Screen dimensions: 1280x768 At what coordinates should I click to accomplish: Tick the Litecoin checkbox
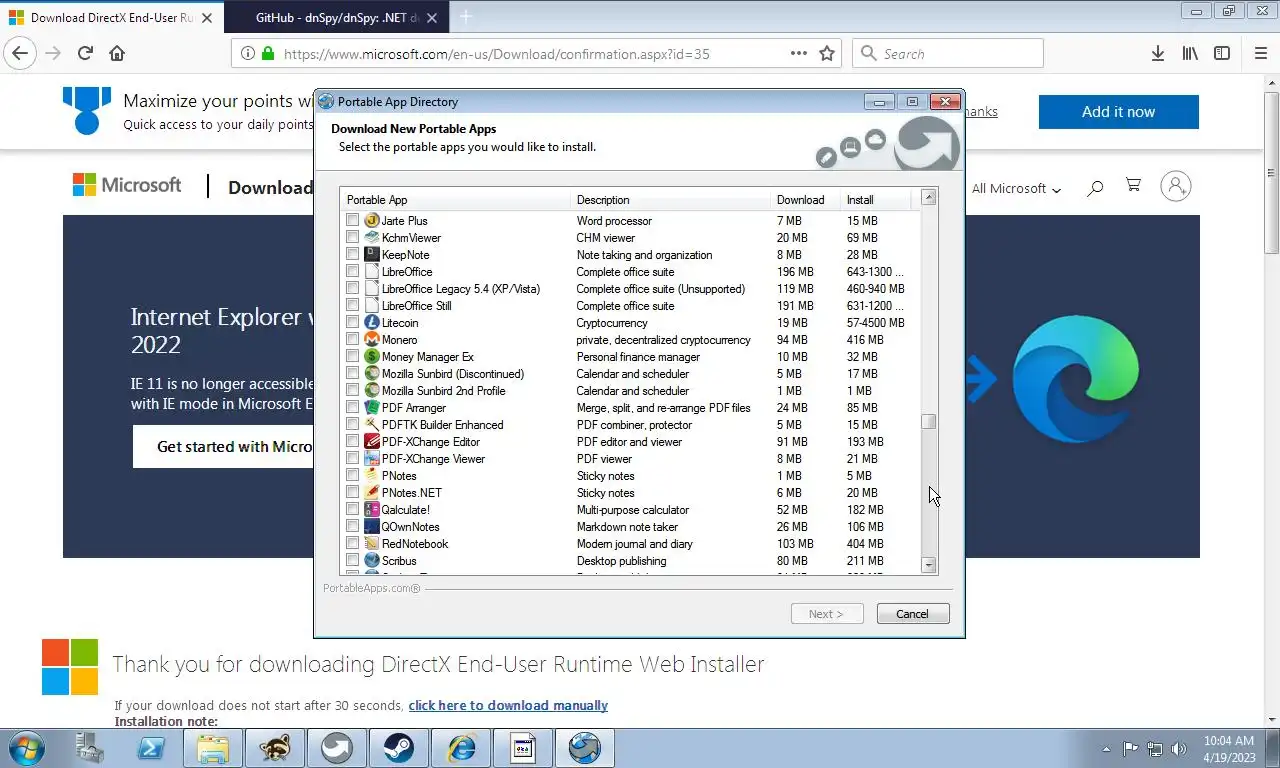click(x=352, y=323)
